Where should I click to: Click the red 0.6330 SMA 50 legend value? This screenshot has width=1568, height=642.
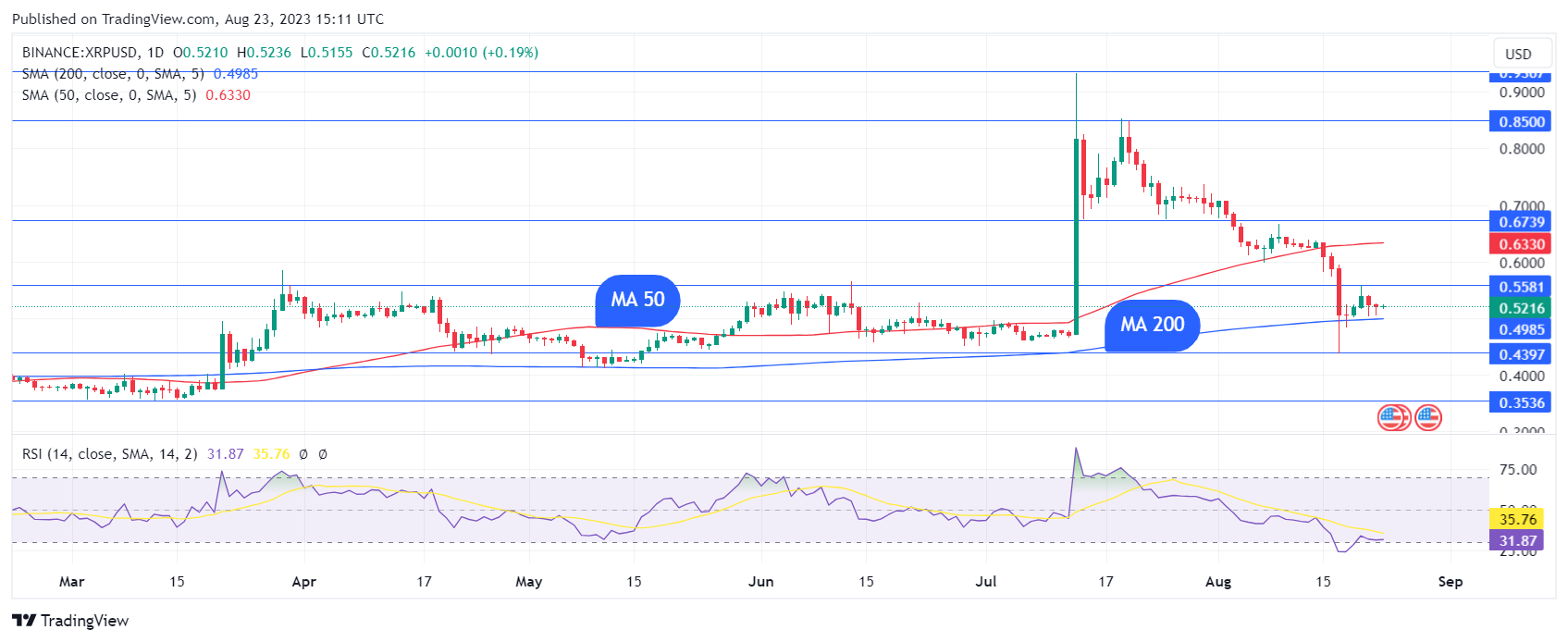pos(228,95)
